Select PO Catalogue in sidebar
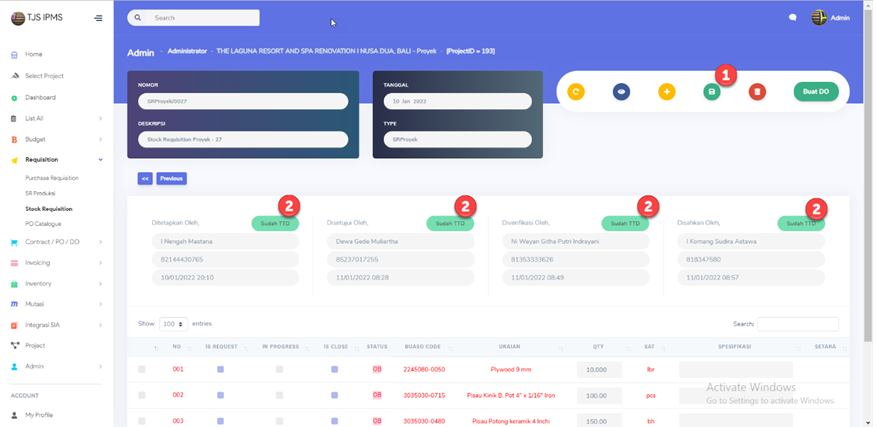Image resolution: width=877 pixels, height=427 pixels. [43, 224]
